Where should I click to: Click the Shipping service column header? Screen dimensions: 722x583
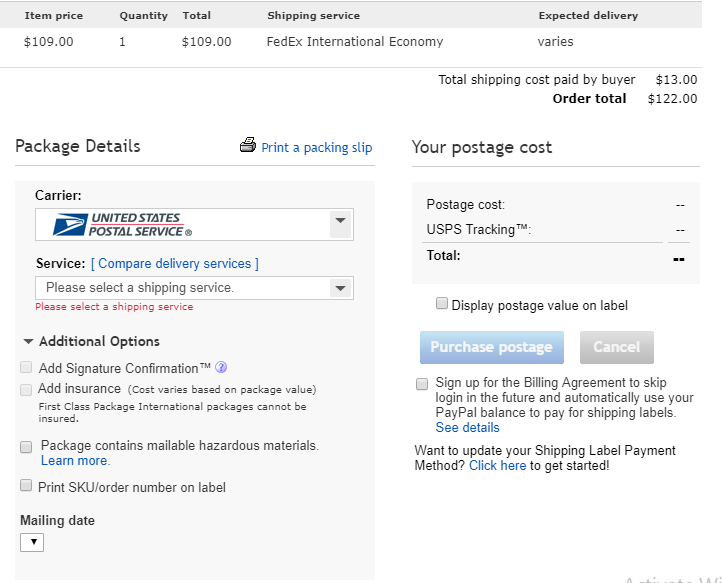314,16
